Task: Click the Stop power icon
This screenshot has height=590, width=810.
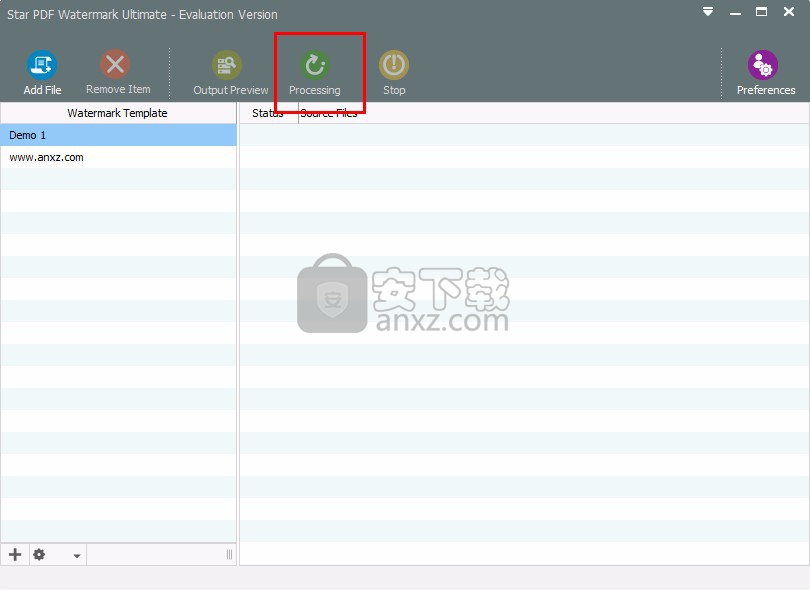Action: (394, 65)
